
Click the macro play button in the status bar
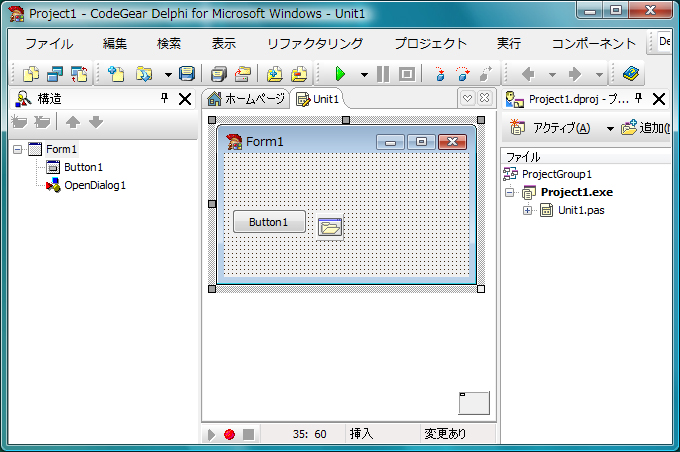point(212,434)
